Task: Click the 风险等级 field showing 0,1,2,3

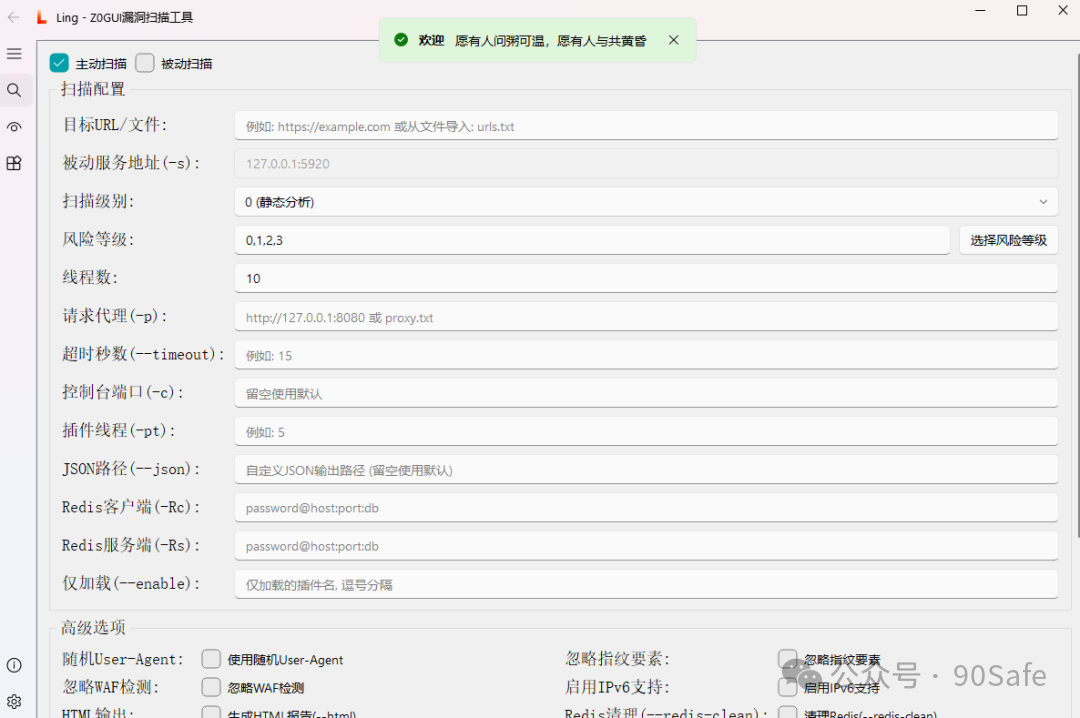Action: click(592, 240)
